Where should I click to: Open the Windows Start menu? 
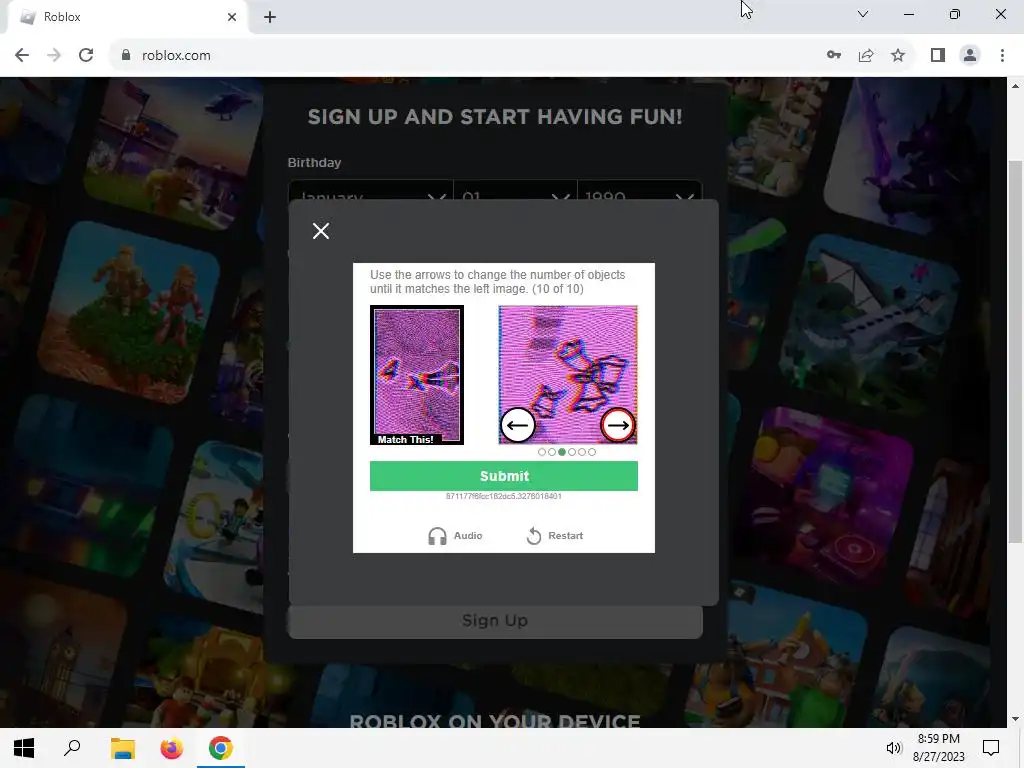tap(24, 748)
